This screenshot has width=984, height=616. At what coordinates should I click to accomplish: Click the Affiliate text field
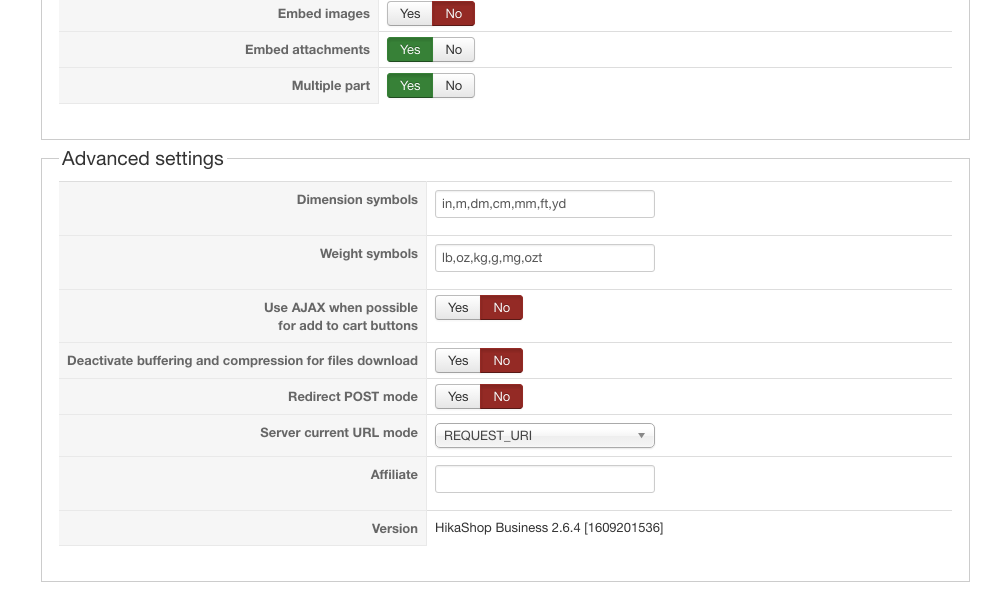pos(545,479)
